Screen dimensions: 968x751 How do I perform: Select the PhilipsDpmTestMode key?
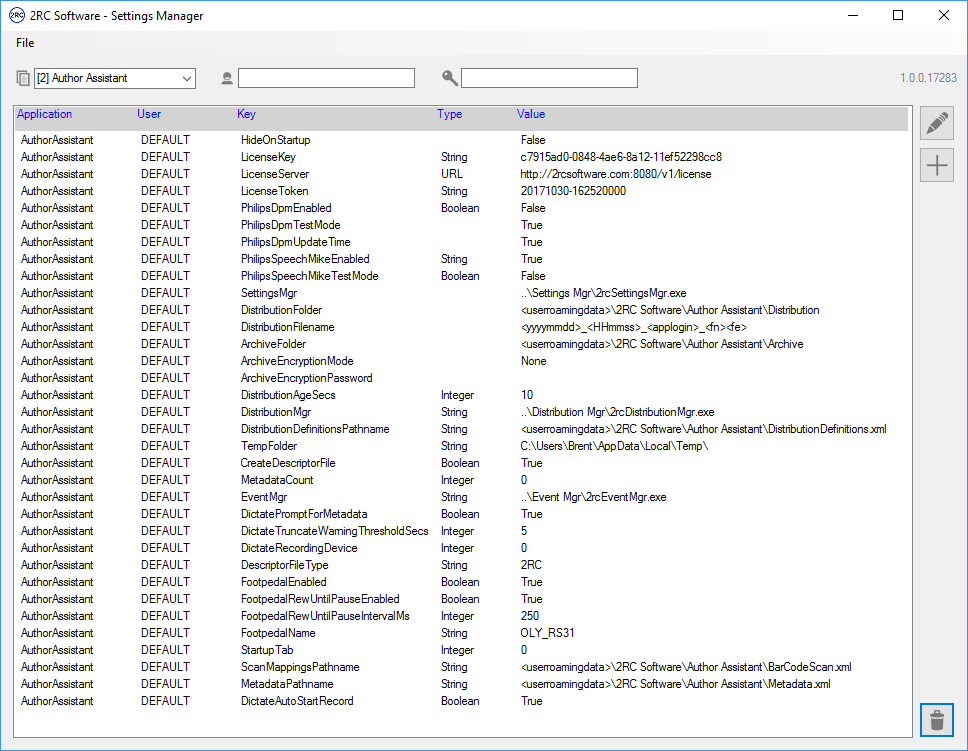pyautogui.click(x=290, y=225)
